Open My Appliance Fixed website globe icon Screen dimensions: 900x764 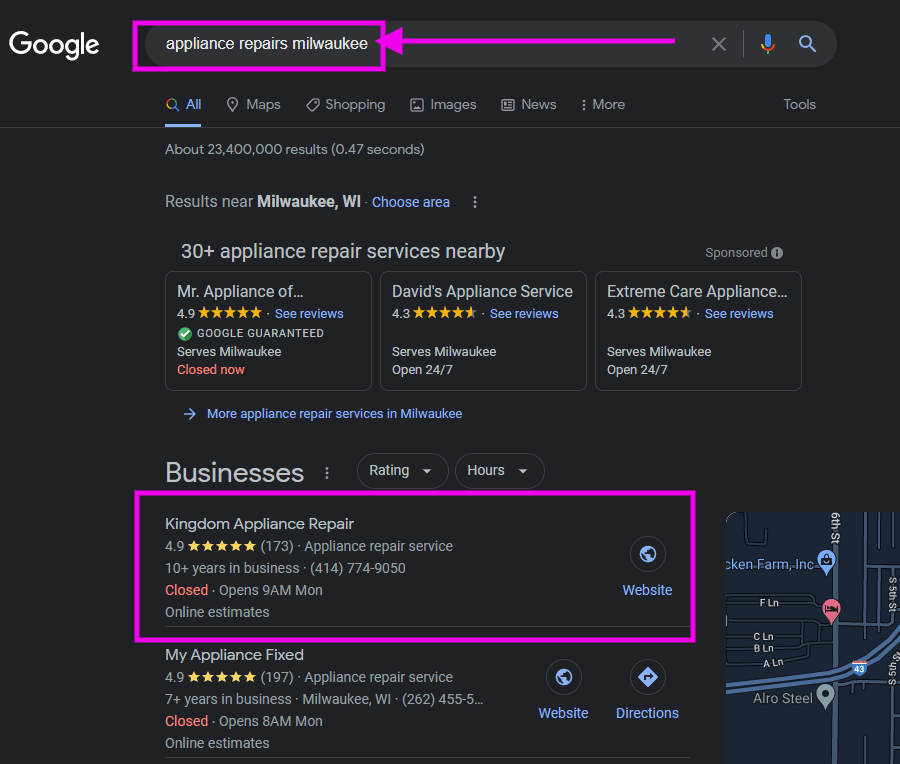click(x=564, y=677)
